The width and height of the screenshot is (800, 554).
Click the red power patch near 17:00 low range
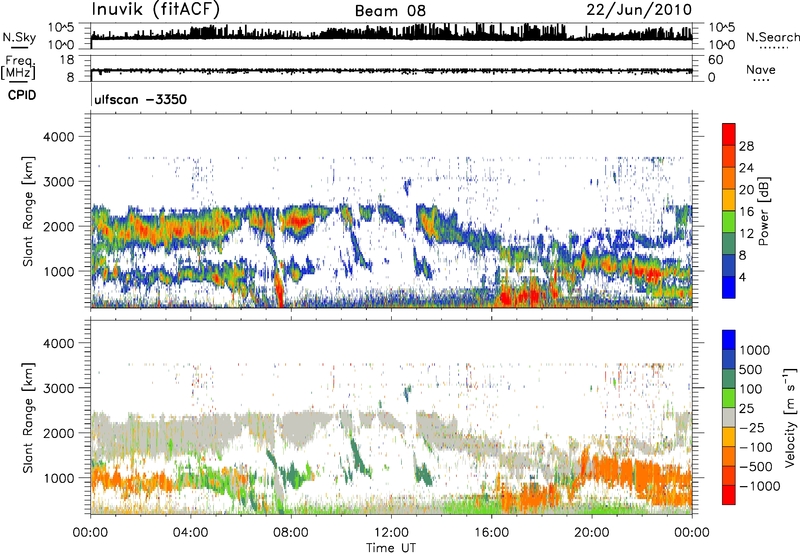(x=520, y=296)
